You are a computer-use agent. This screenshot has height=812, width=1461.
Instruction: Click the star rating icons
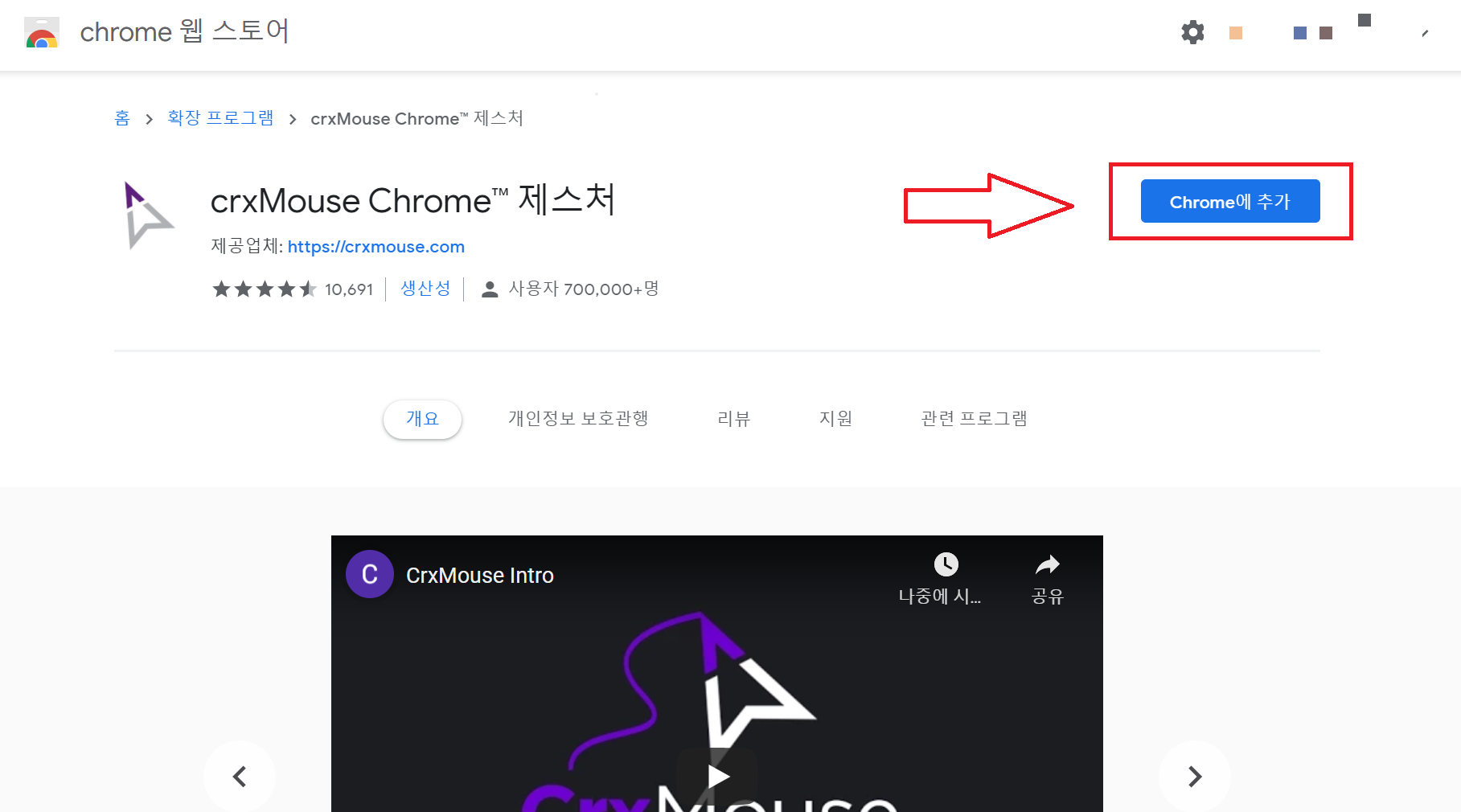tap(264, 289)
